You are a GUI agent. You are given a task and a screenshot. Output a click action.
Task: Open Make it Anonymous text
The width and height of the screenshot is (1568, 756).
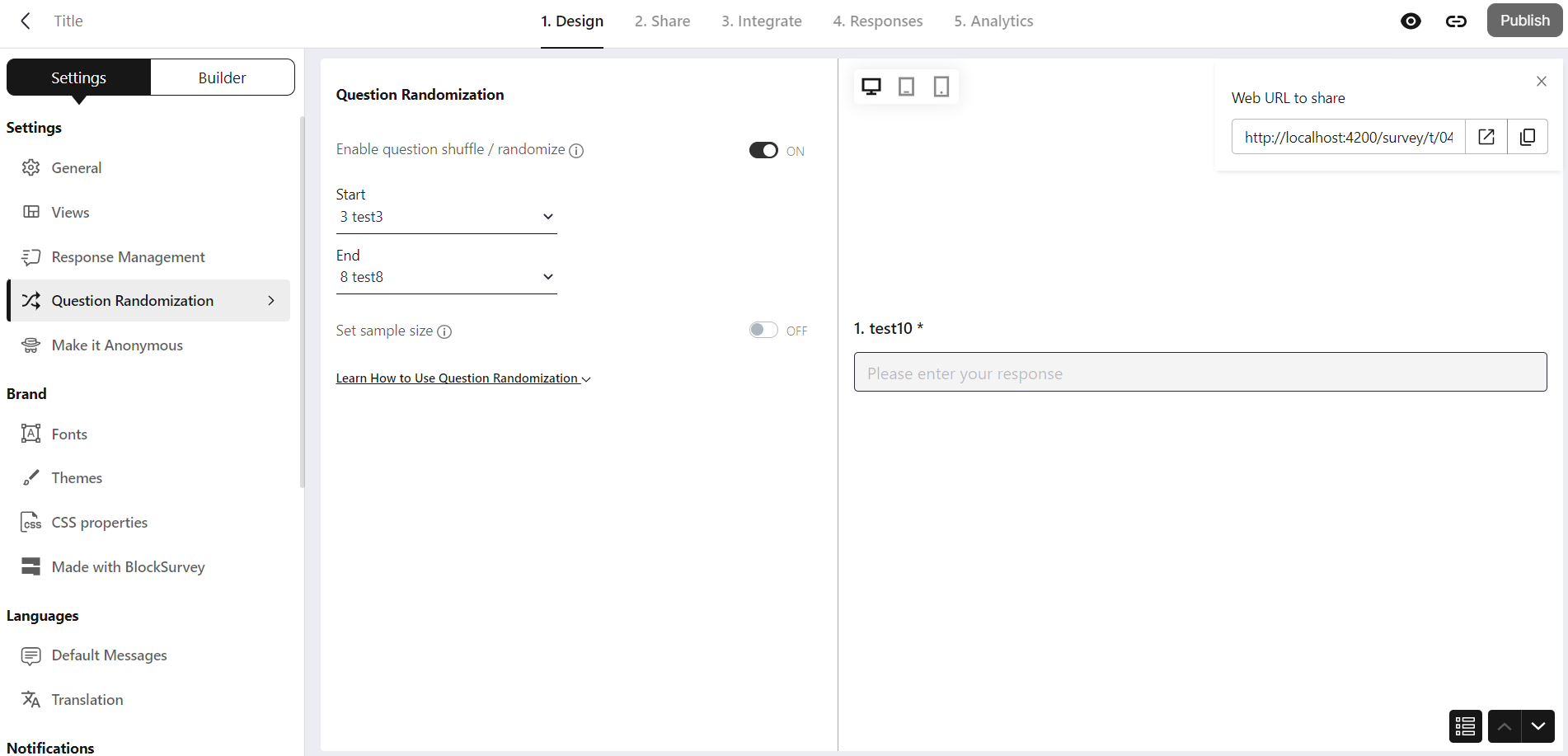(x=117, y=345)
